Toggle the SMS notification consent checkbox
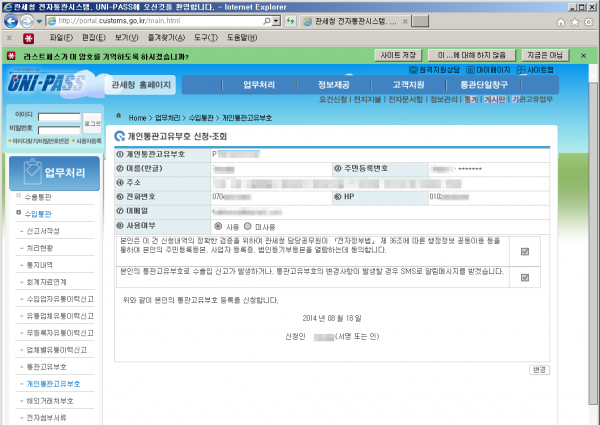 pos(525,275)
